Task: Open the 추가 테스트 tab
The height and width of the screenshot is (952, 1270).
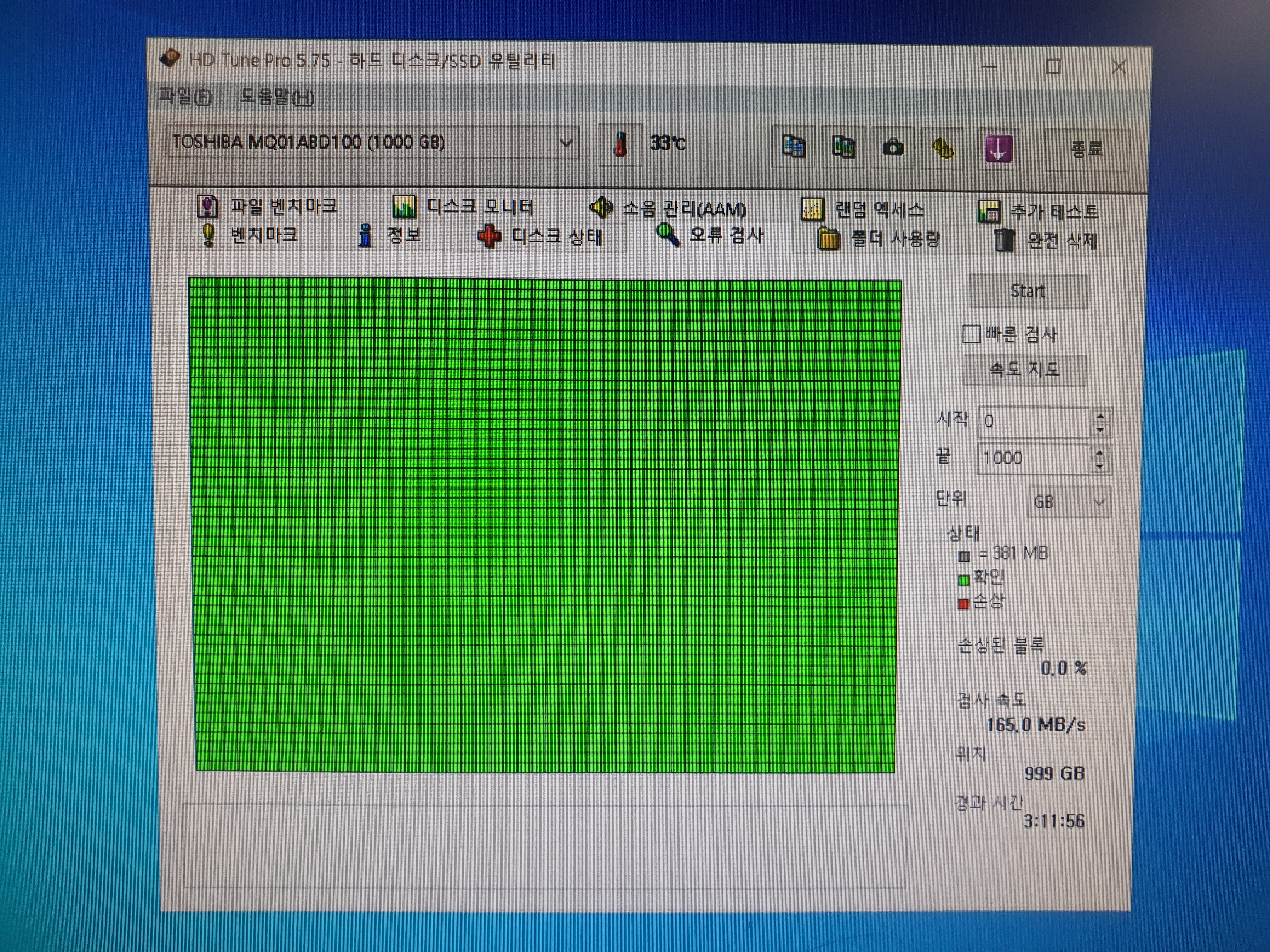Action: pyautogui.click(x=1038, y=212)
